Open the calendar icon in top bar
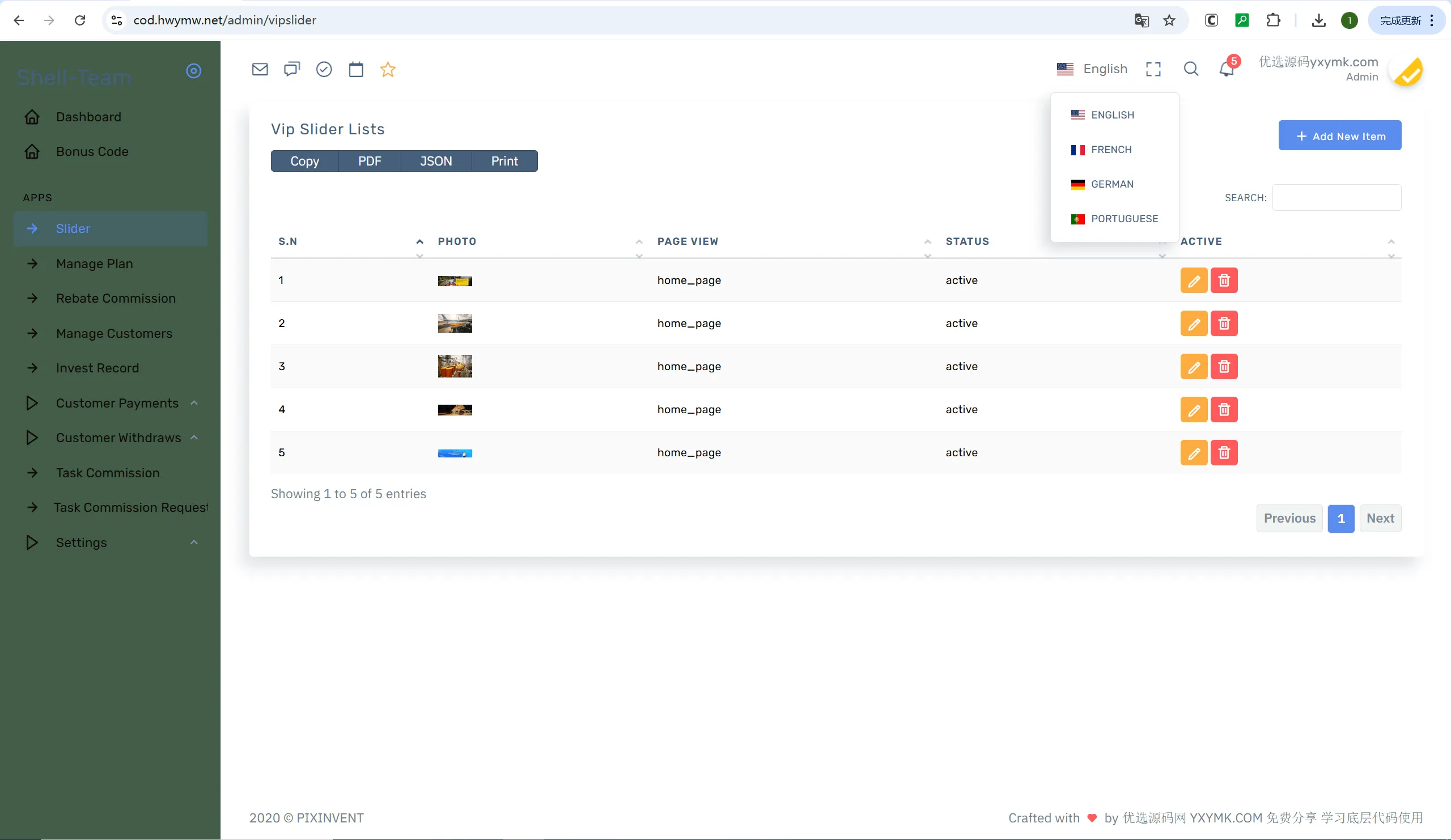 pos(356,70)
